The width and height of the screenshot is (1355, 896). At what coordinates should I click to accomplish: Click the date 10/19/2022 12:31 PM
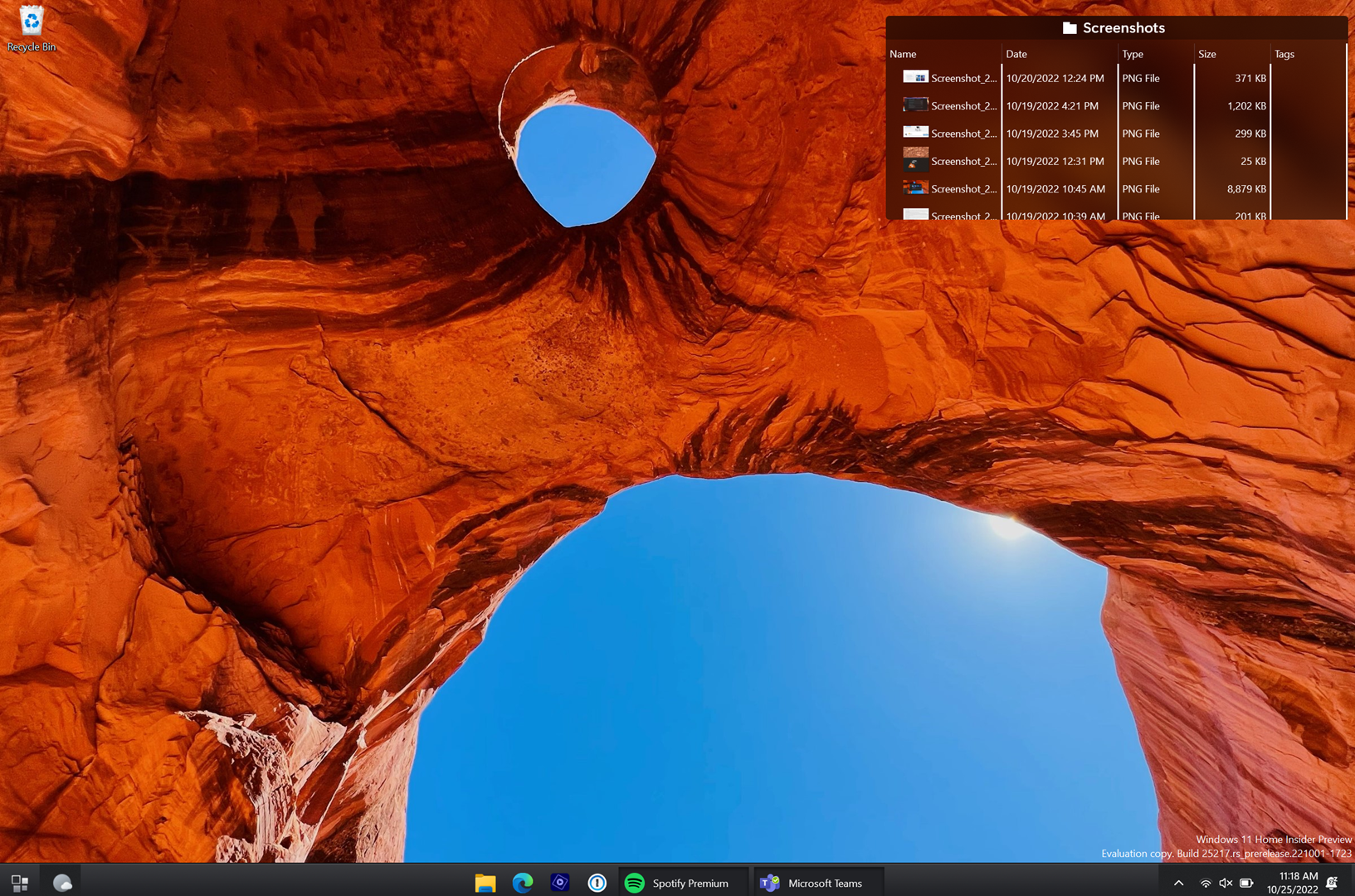point(1055,162)
